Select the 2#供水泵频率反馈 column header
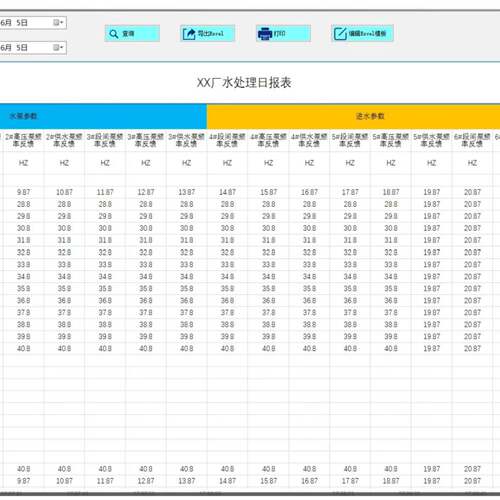The width and height of the screenshot is (500, 500). pos(64,140)
